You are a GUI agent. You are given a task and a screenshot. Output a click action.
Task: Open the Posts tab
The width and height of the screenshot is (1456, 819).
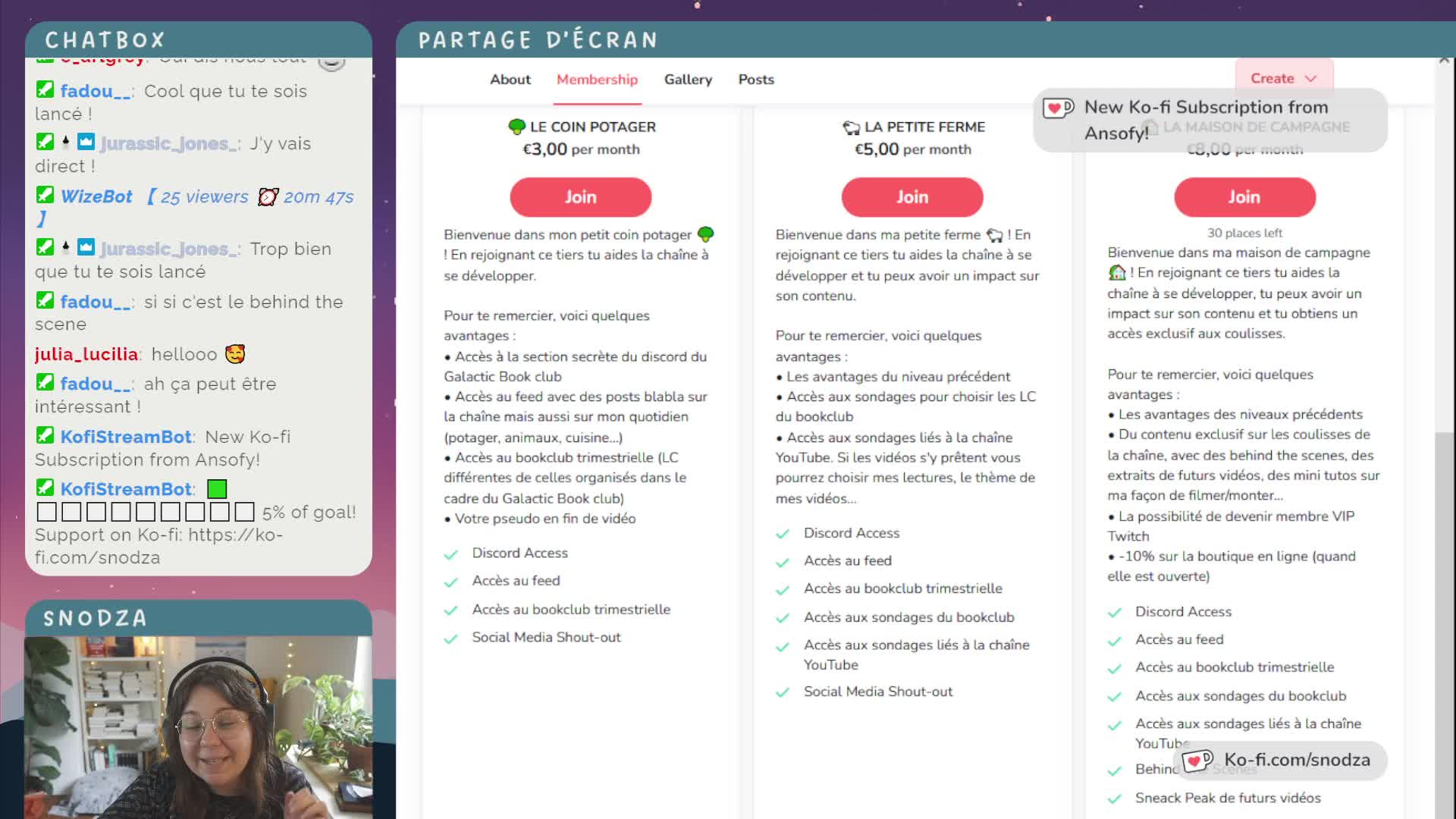click(x=756, y=80)
